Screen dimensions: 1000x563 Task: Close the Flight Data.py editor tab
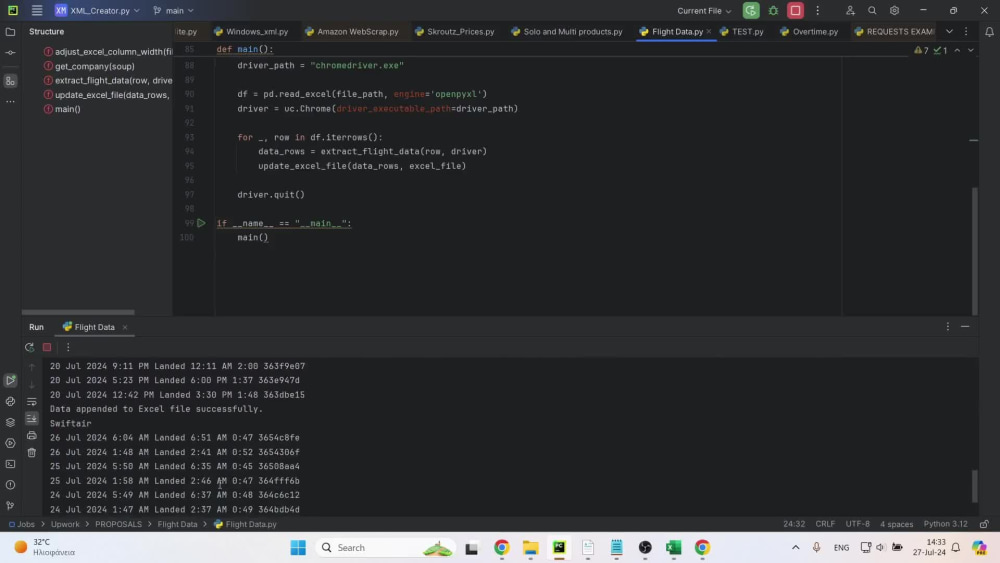[709, 32]
